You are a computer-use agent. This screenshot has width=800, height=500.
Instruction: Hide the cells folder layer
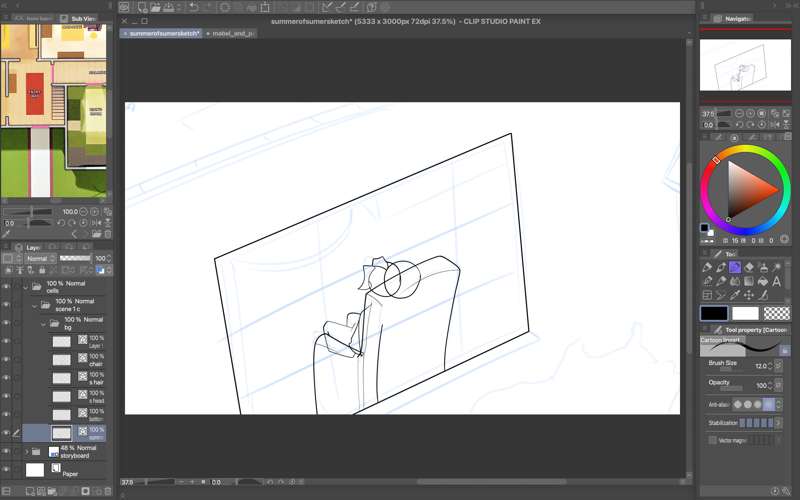coord(6,287)
